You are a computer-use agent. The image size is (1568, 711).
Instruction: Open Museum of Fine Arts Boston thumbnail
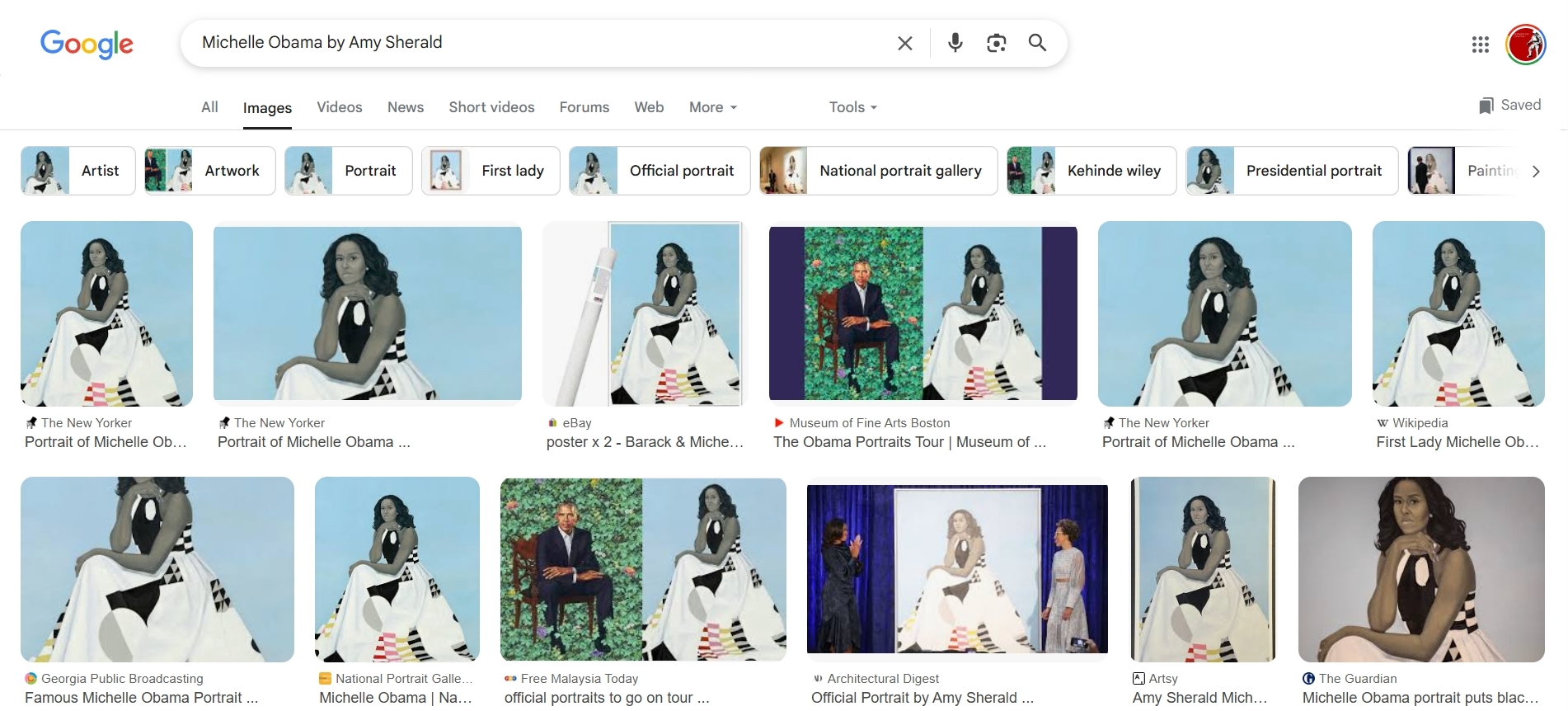(922, 313)
